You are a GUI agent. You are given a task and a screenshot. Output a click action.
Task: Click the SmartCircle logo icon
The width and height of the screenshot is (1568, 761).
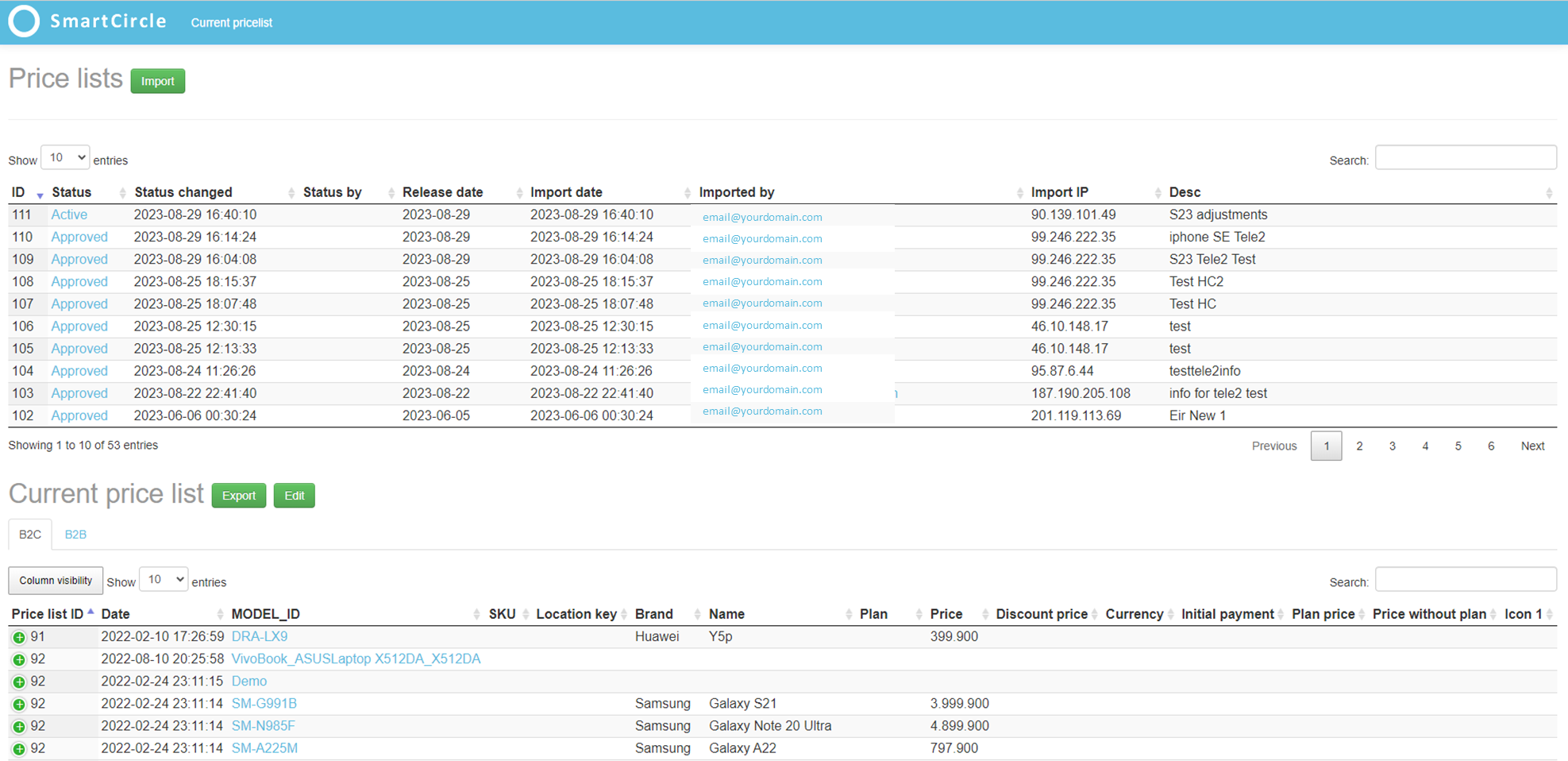pos(24,21)
